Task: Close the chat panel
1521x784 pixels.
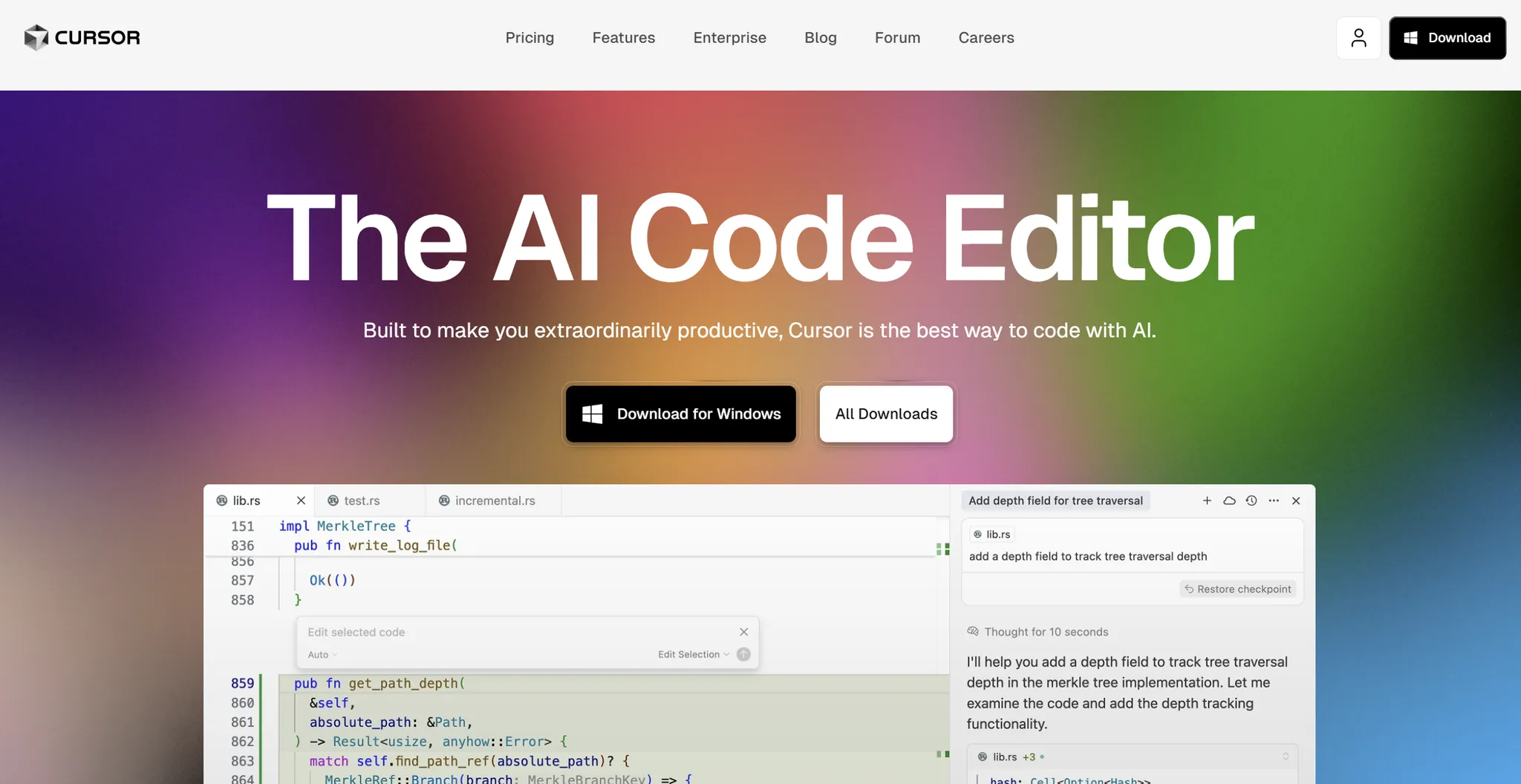Action: coord(1296,501)
